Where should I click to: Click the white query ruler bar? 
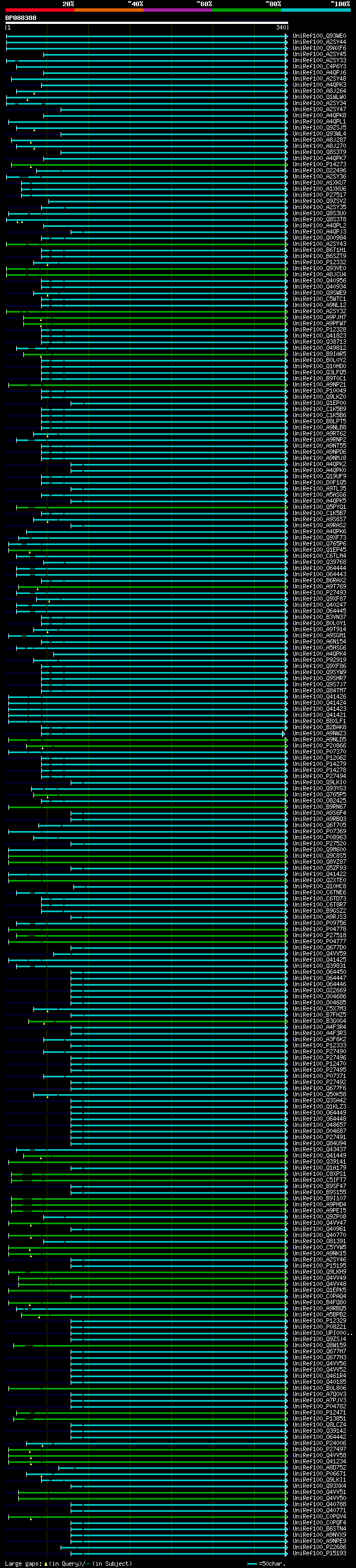click(x=147, y=23)
